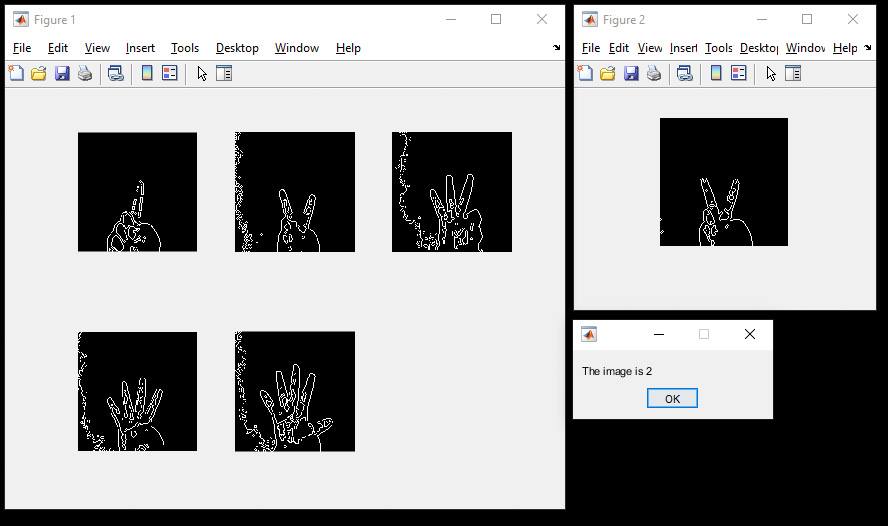Maximize the Figure 2 window
Image resolution: width=888 pixels, height=526 pixels.
[x=807, y=20]
